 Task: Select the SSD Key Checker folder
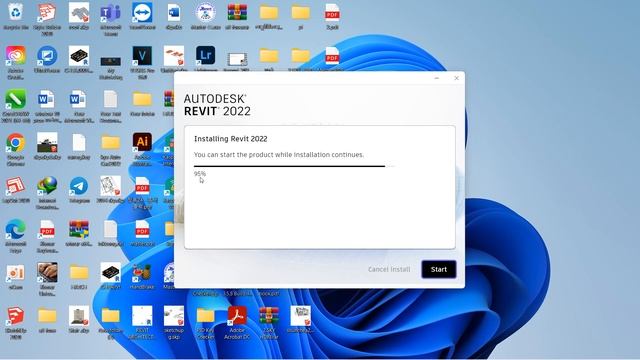click(x=205, y=322)
